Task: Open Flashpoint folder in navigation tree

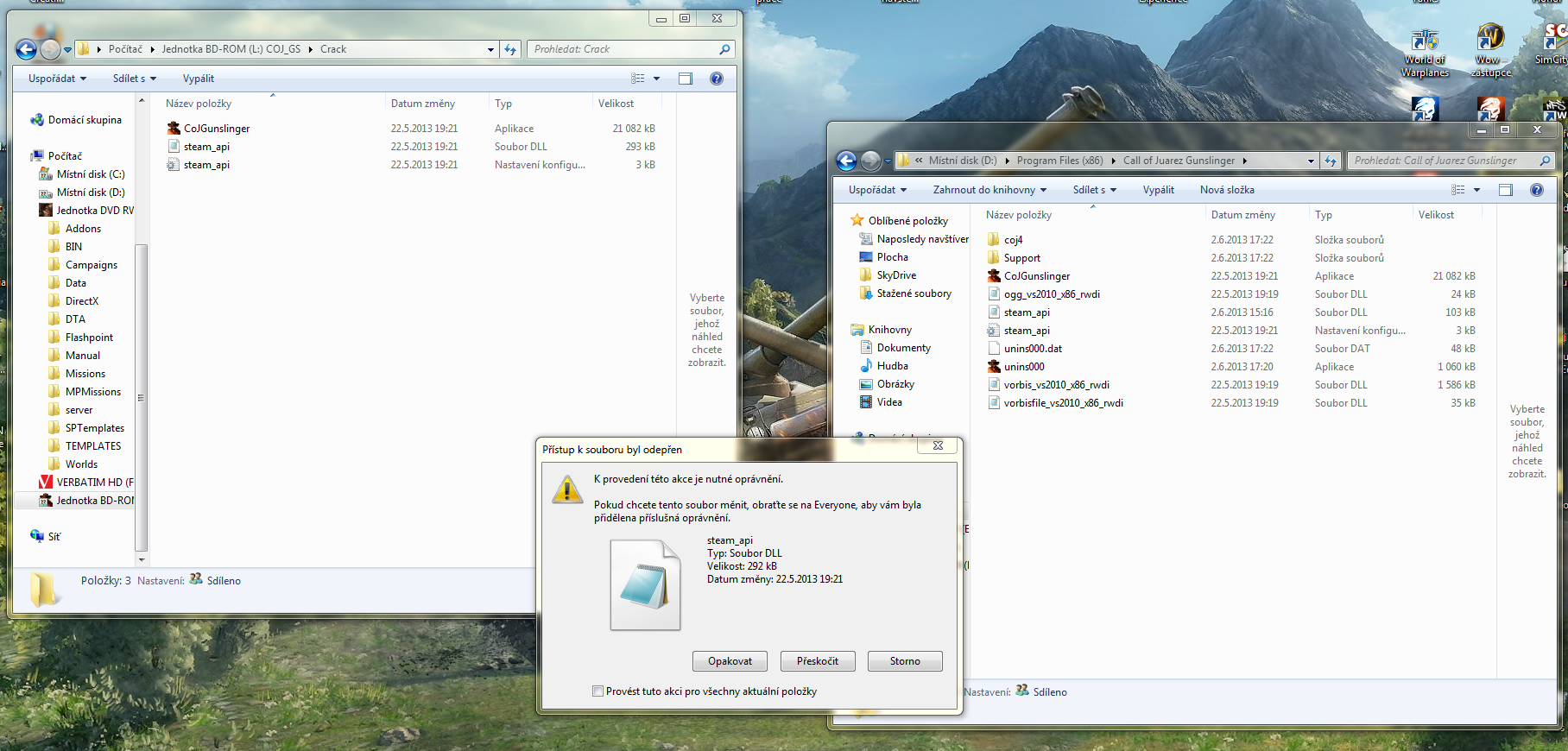Action: [x=80, y=338]
